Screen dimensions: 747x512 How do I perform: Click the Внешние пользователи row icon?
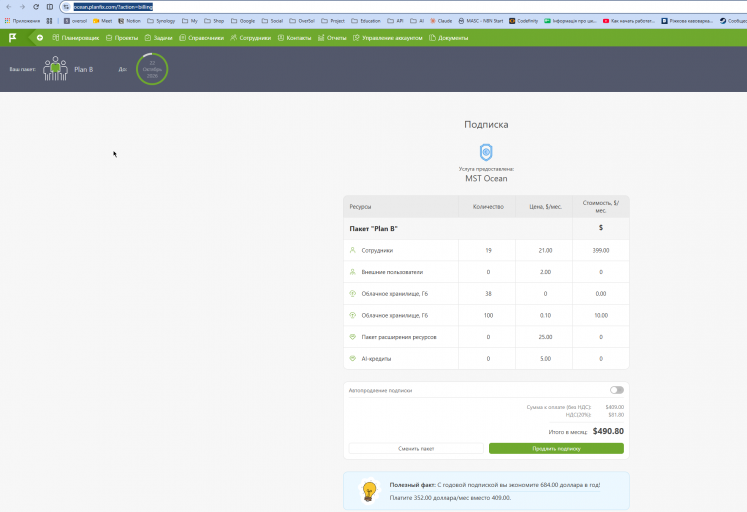coord(353,272)
